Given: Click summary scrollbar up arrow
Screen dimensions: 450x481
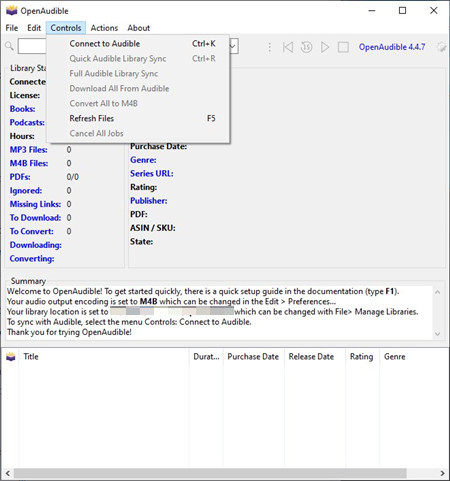Looking at the screenshot, I should 438,292.
